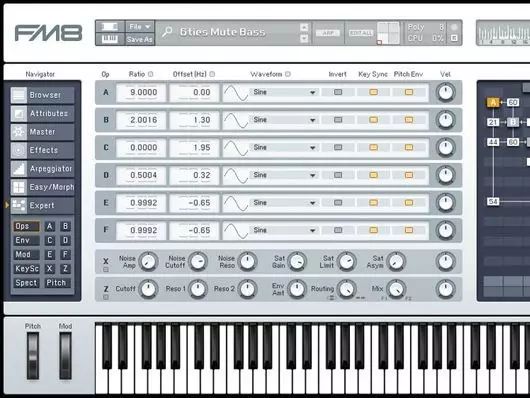Click the Save As button
530x398 pixels.
(140, 40)
